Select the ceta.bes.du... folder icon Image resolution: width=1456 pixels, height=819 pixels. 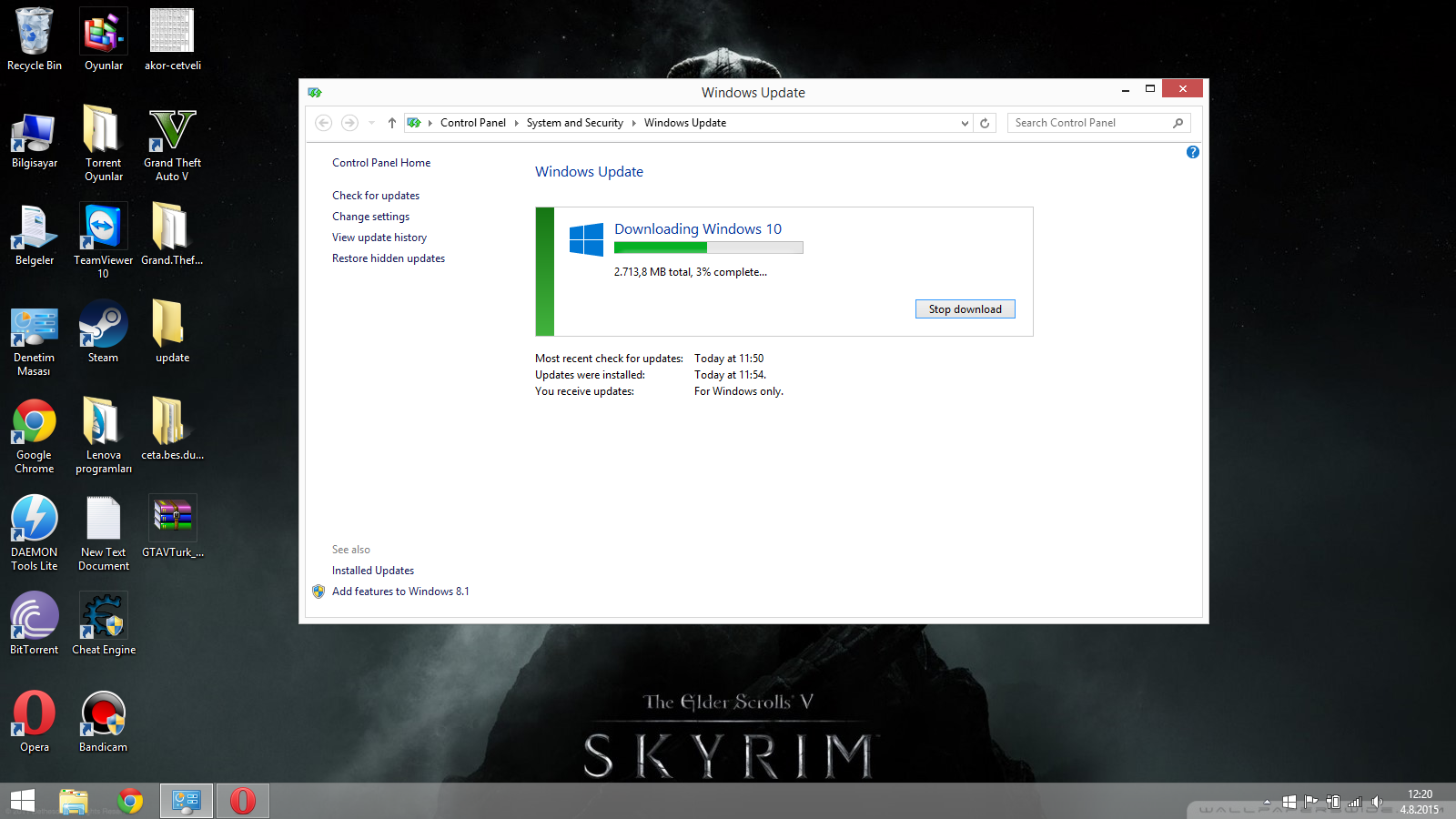click(x=173, y=429)
